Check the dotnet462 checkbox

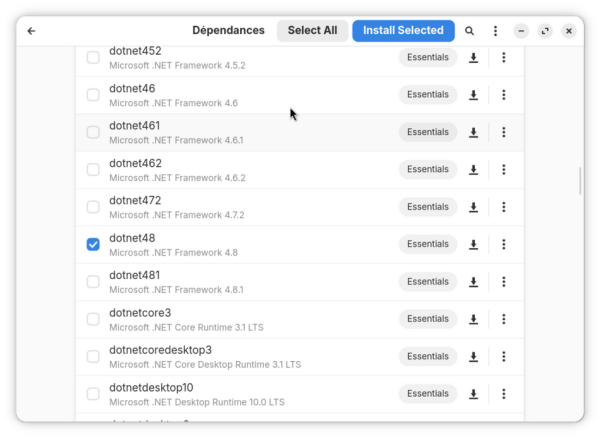pyautogui.click(x=93, y=169)
